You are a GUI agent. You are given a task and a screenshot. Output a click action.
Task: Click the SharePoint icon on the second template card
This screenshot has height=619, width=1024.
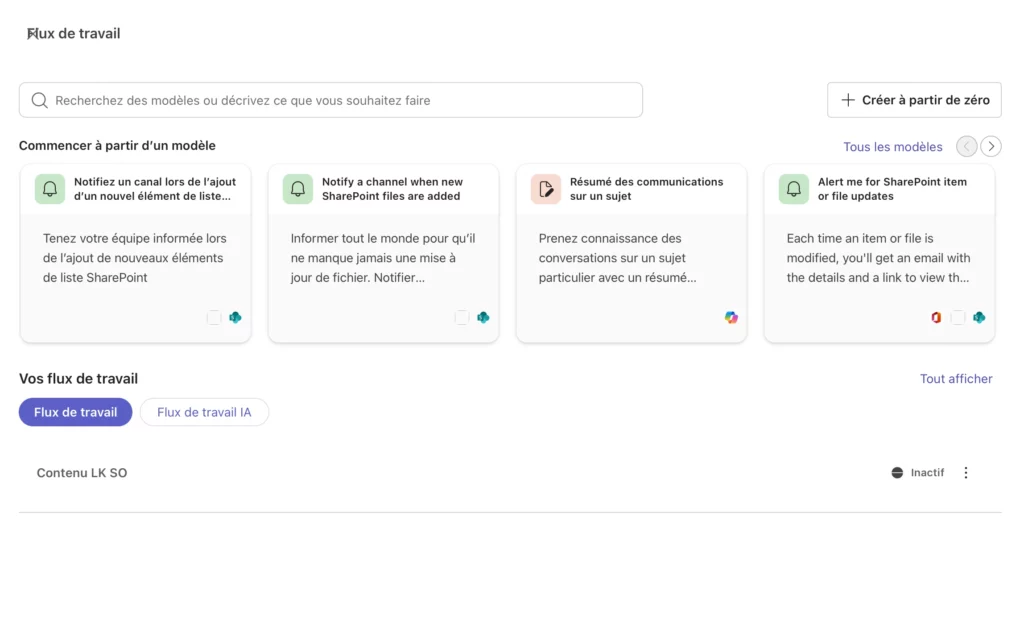click(482, 317)
